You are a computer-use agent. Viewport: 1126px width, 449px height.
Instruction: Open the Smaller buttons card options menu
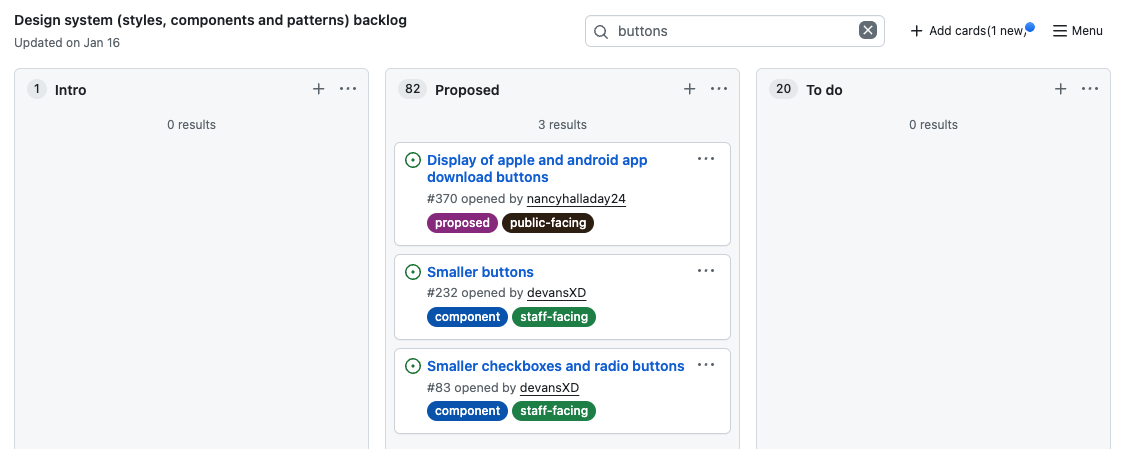click(x=706, y=271)
